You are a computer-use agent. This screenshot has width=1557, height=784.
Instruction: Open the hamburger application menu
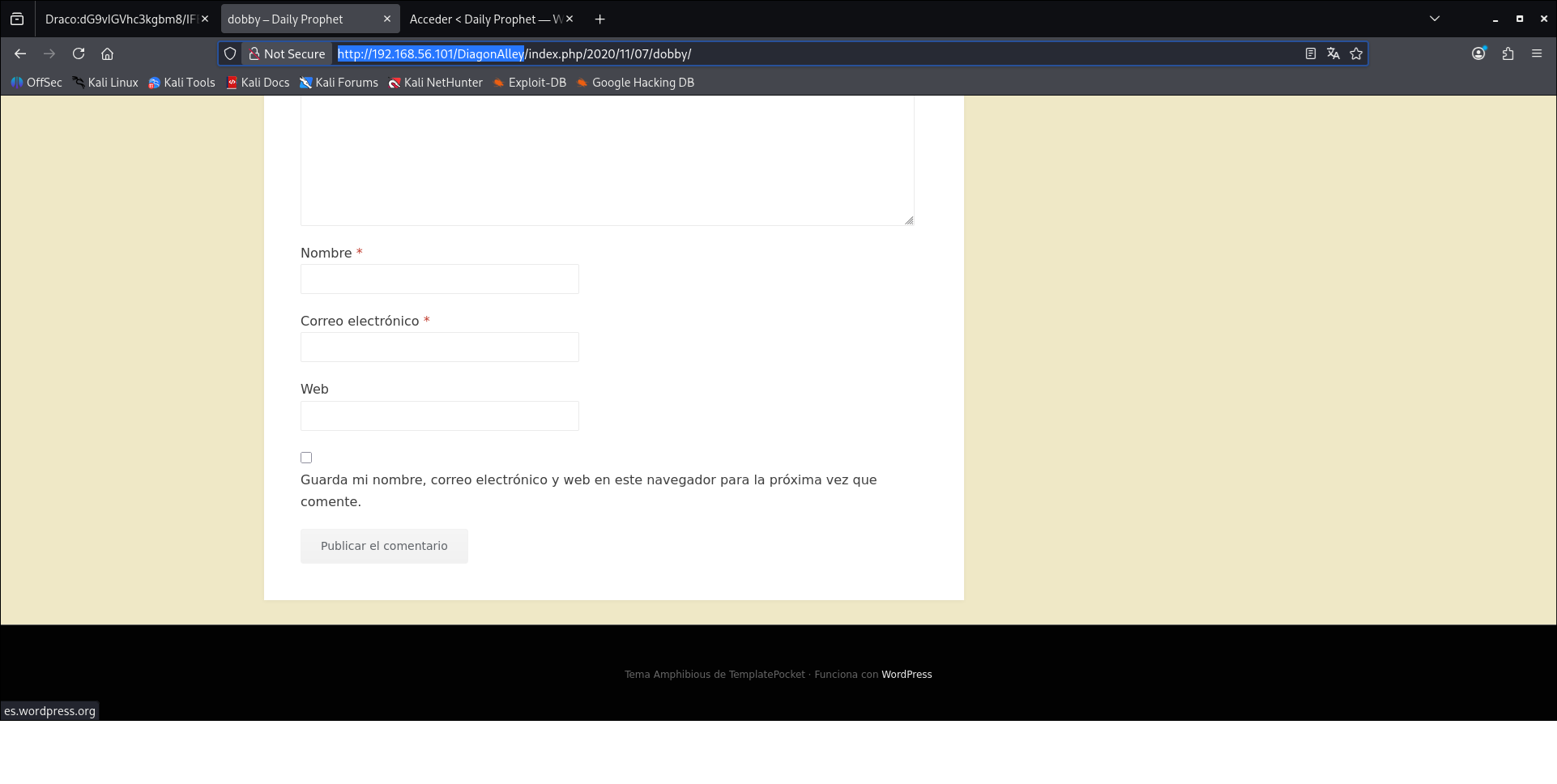point(1537,53)
